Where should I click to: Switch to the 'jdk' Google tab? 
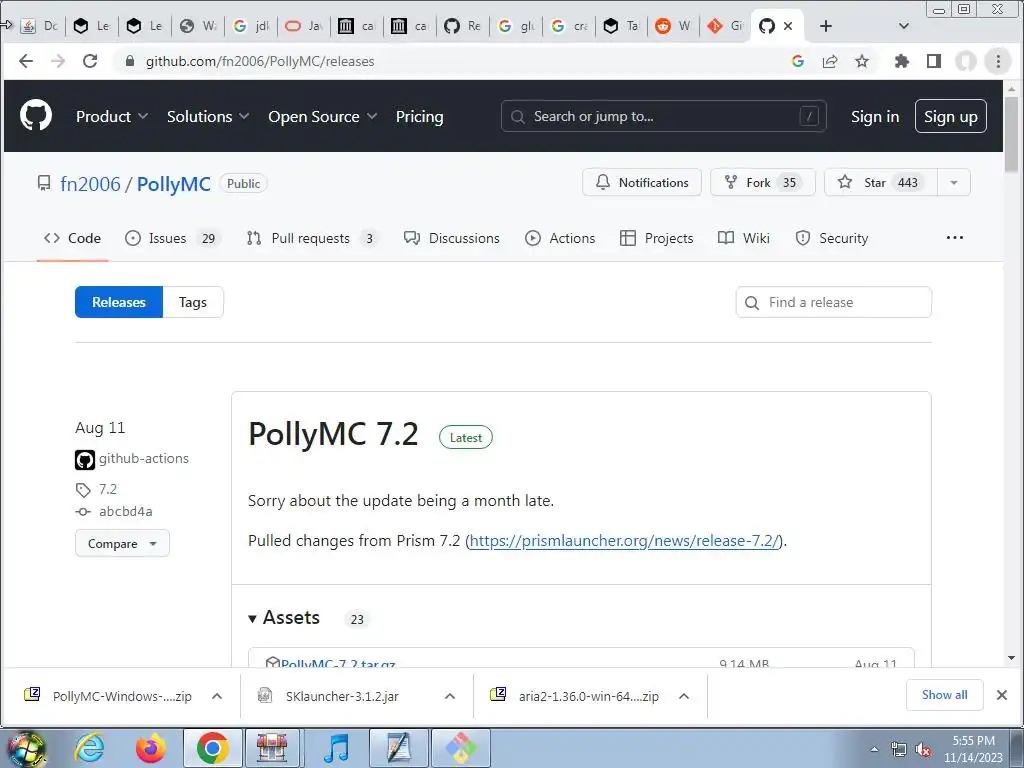[251, 26]
